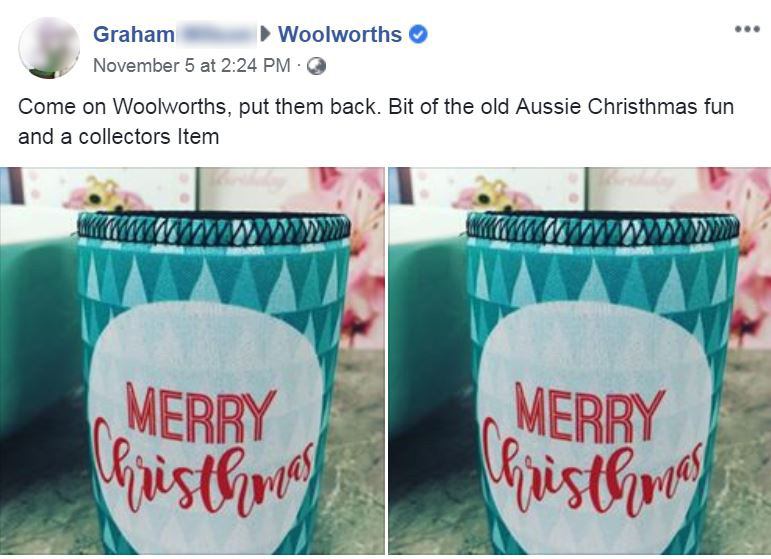Open the three-dots post options menu
Screen dimensions: 771x559
[x=747, y=29]
